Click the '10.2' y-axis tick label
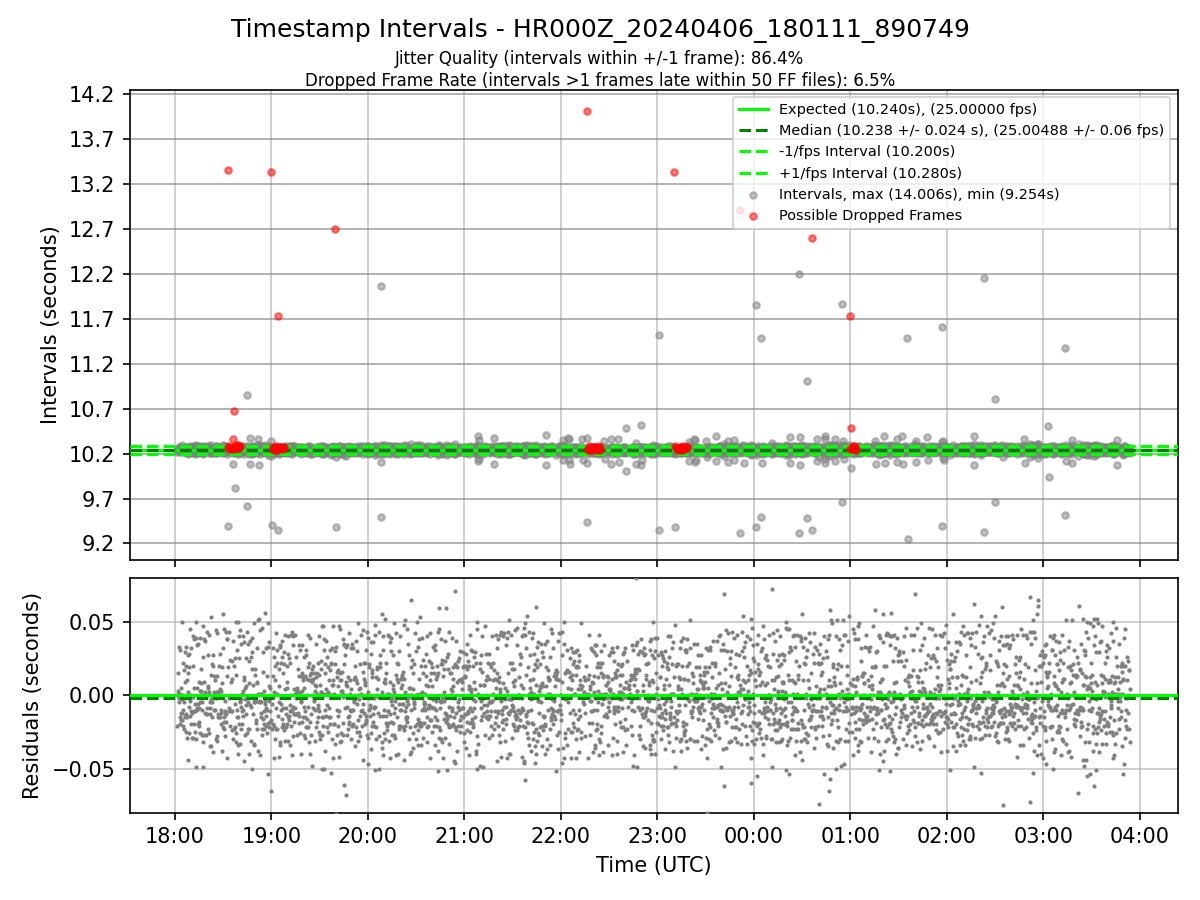 pos(94,454)
